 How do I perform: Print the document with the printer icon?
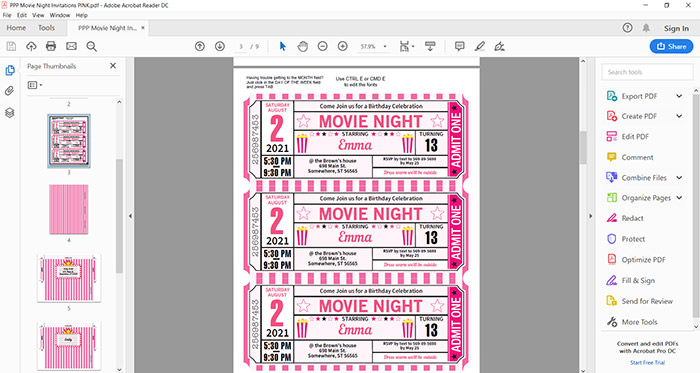pyautogui.click(x=51, y=46)
